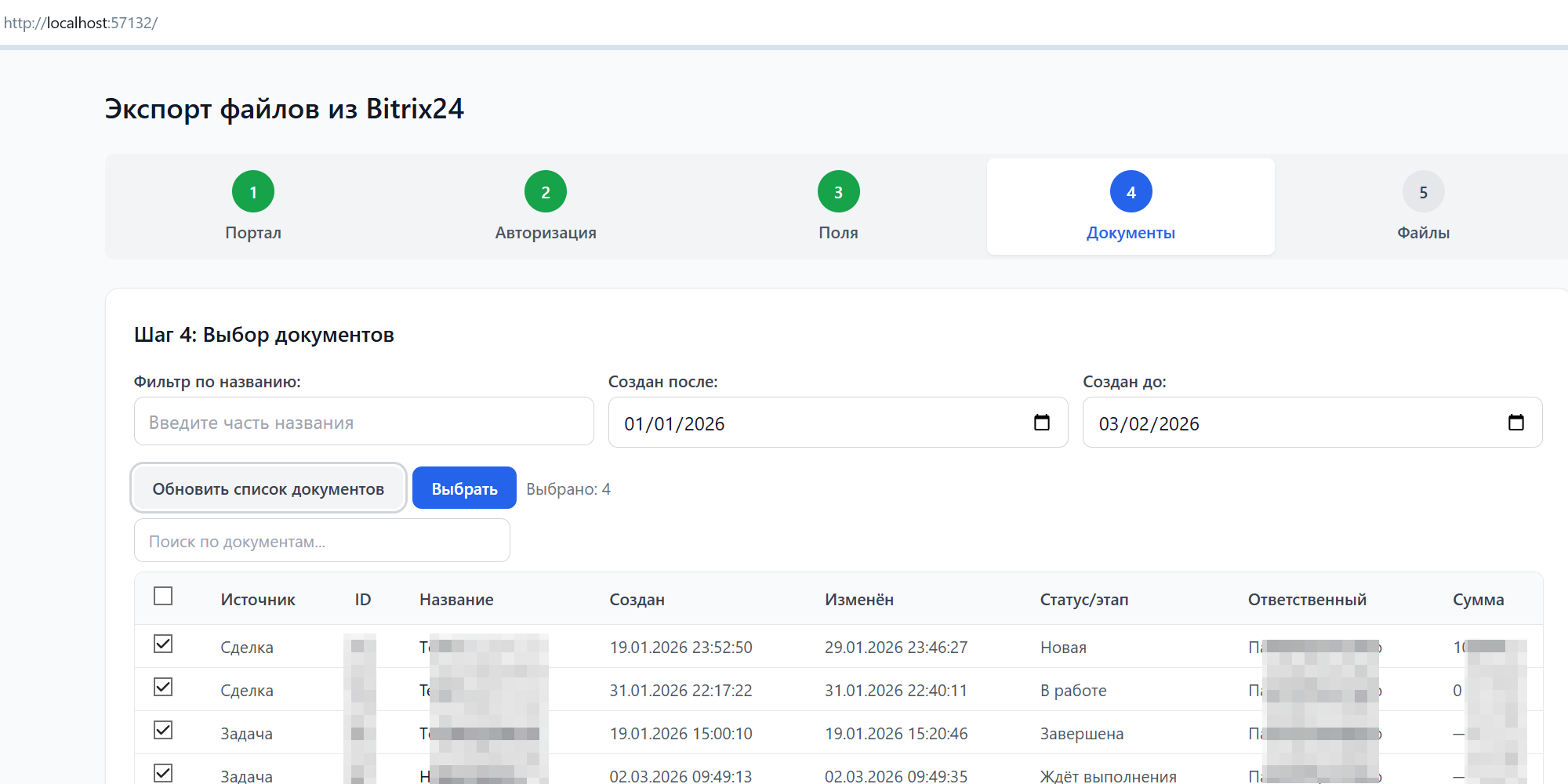The height and width of the screenshot is (784, 1568).
Task: Click the blue Выбрать button
Action: (x=464, y=488)
